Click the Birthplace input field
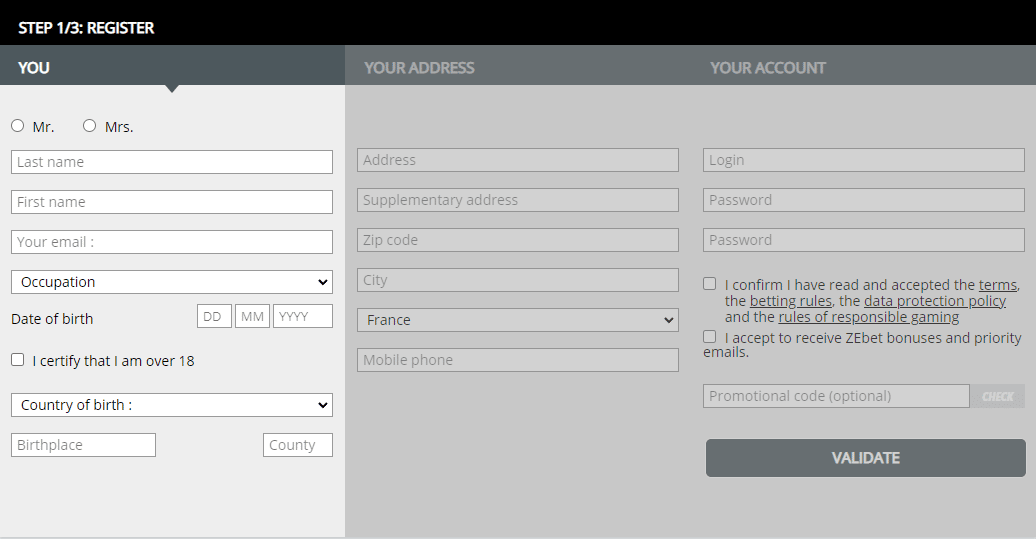Screen dimensions: 1036x539 click(83, 445)
